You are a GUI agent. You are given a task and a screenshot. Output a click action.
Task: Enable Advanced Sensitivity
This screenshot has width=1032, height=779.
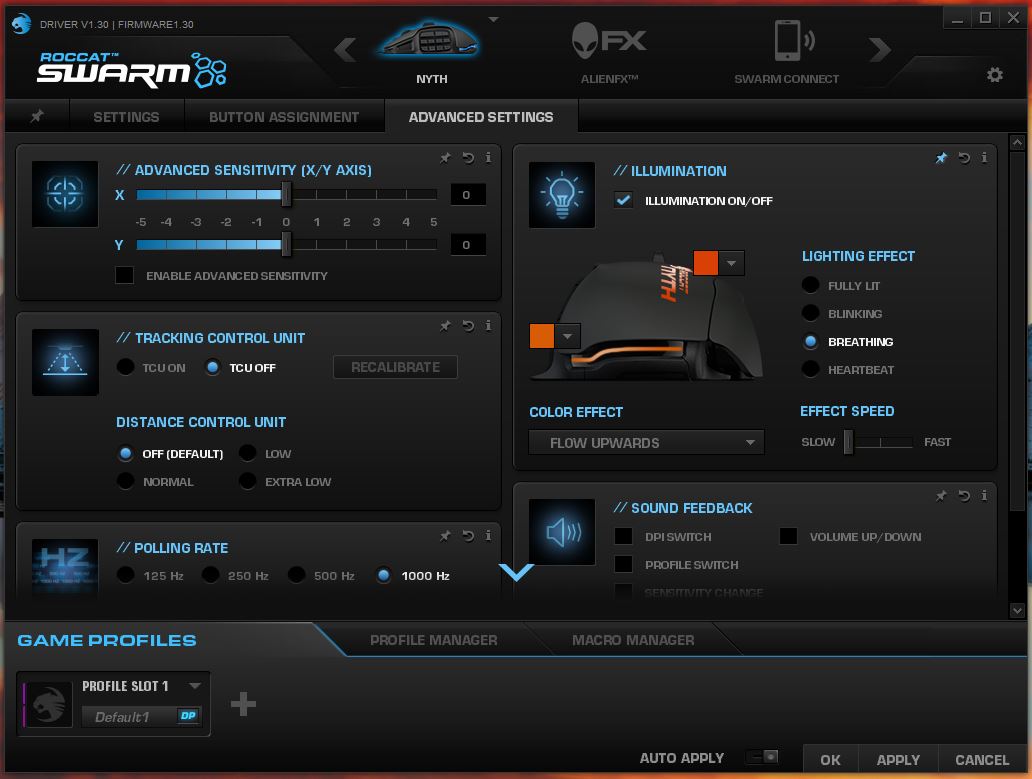(124, 275)
